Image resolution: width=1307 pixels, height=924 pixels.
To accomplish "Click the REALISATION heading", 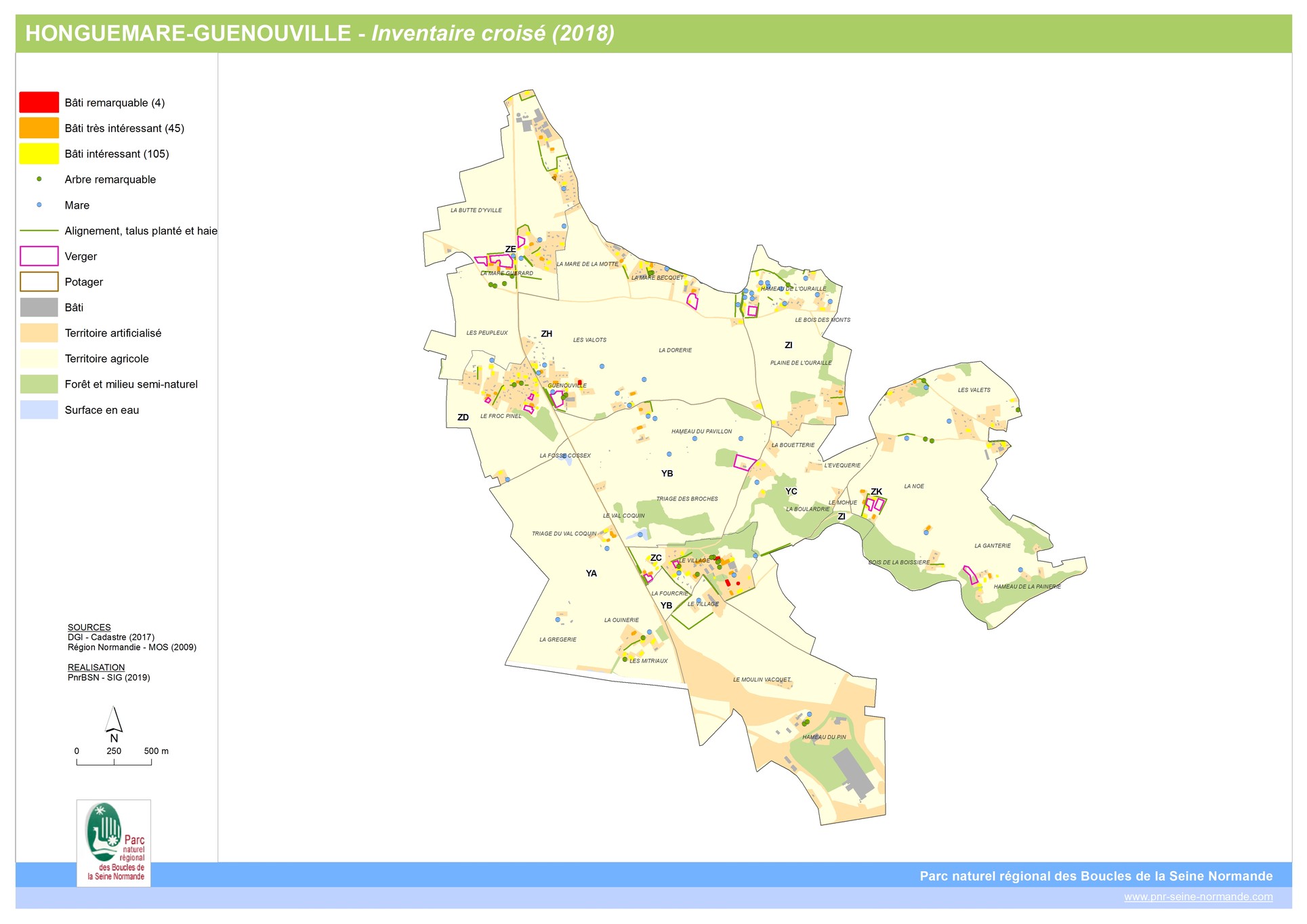I will pyautogui.click(x=96, y=667).
